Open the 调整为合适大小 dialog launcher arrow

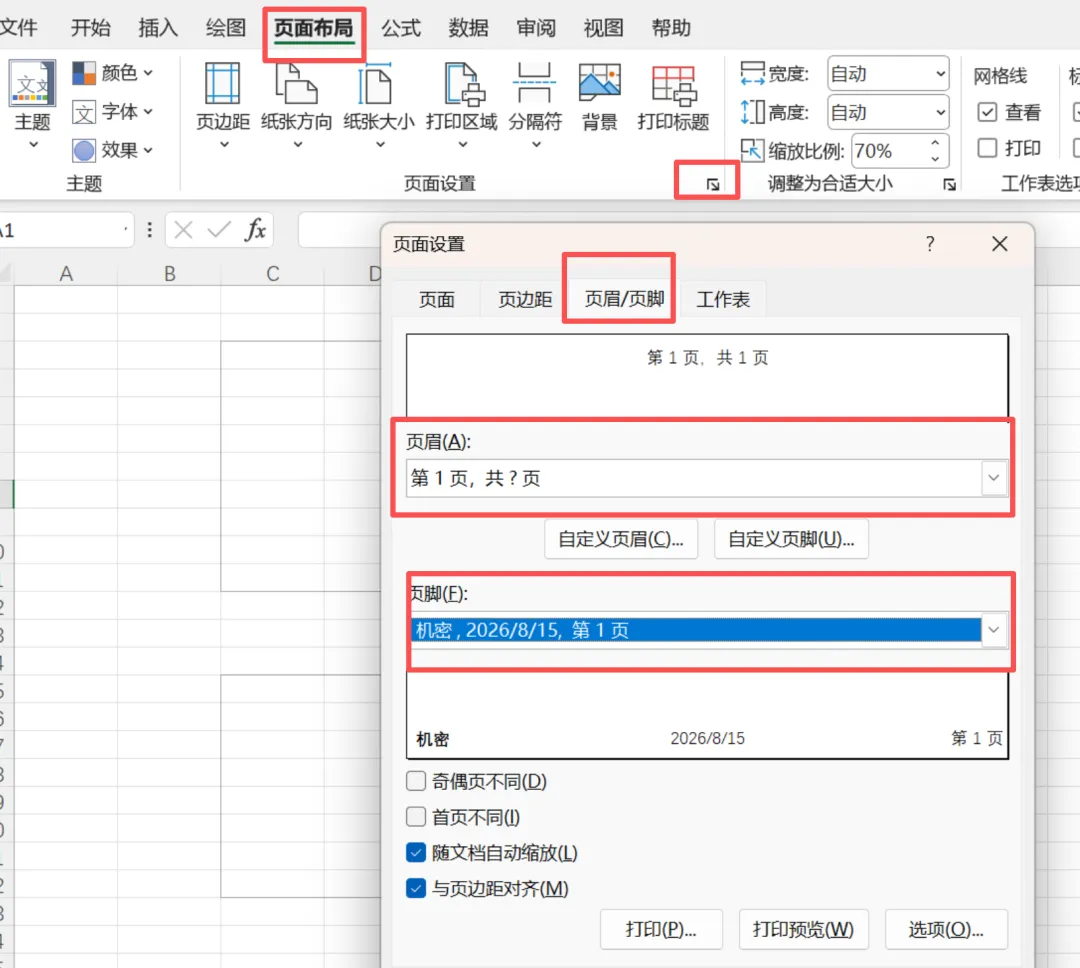pyautogui.click(x=949, y=184)
